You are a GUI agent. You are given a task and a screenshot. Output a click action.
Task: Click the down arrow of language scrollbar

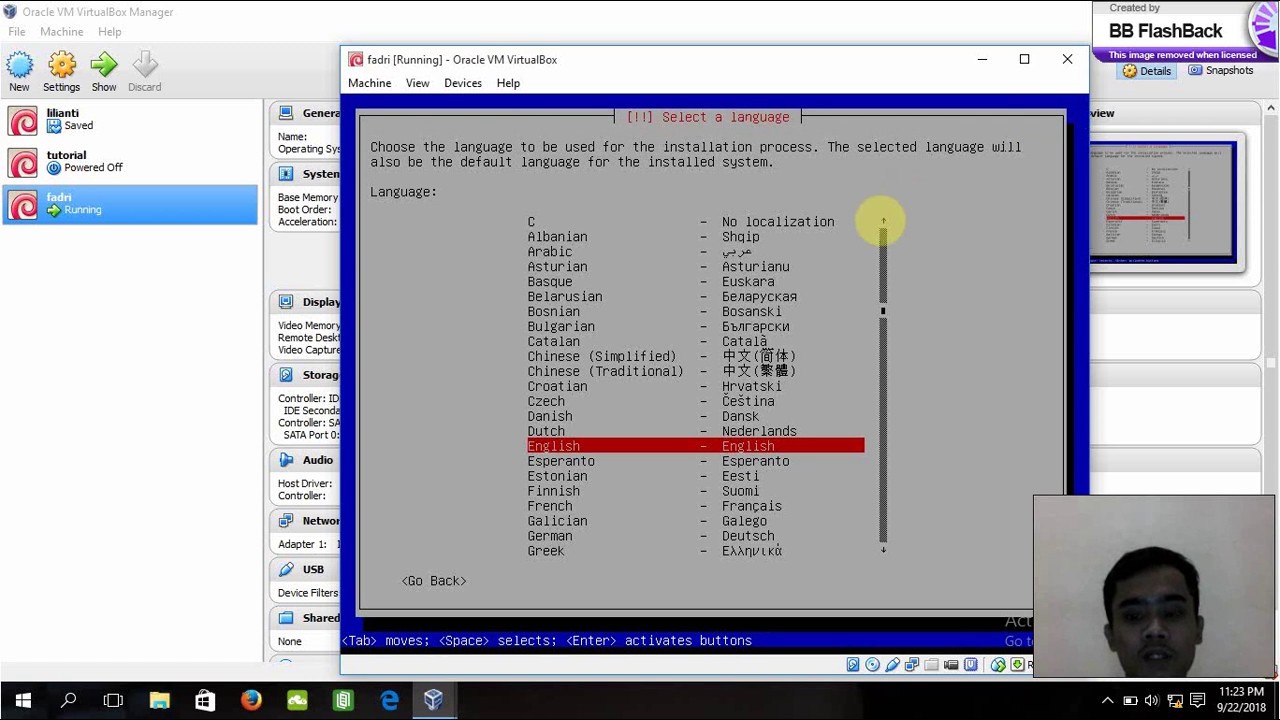click(883, 550)
